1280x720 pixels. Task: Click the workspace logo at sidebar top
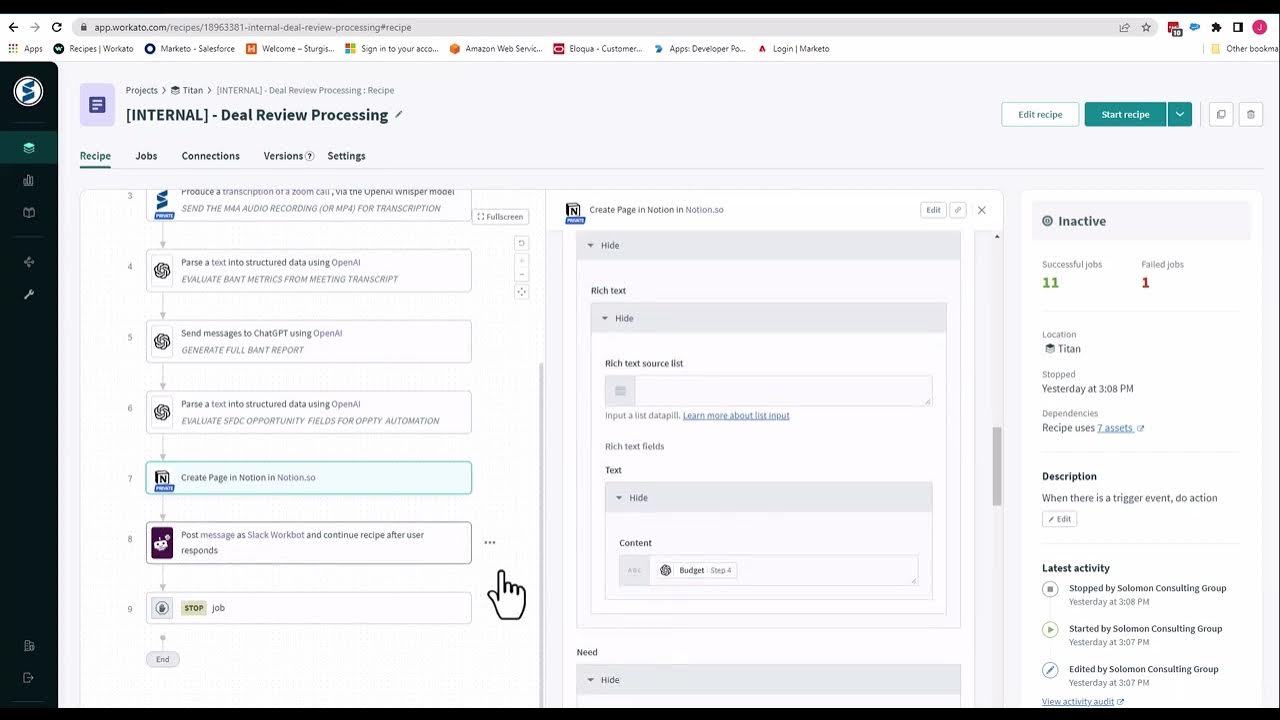(28, 91)
